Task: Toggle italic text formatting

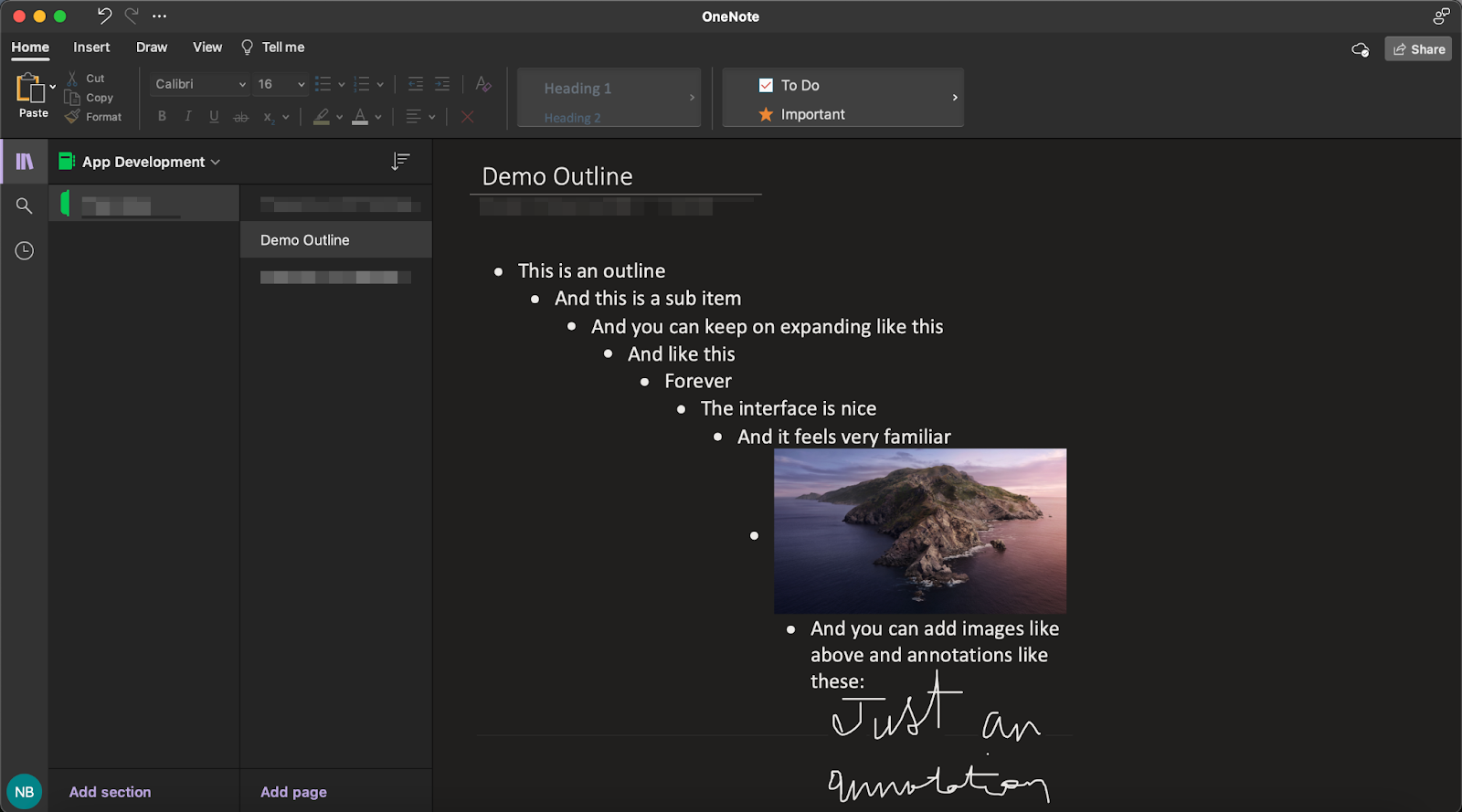Action: click(188, 116)
